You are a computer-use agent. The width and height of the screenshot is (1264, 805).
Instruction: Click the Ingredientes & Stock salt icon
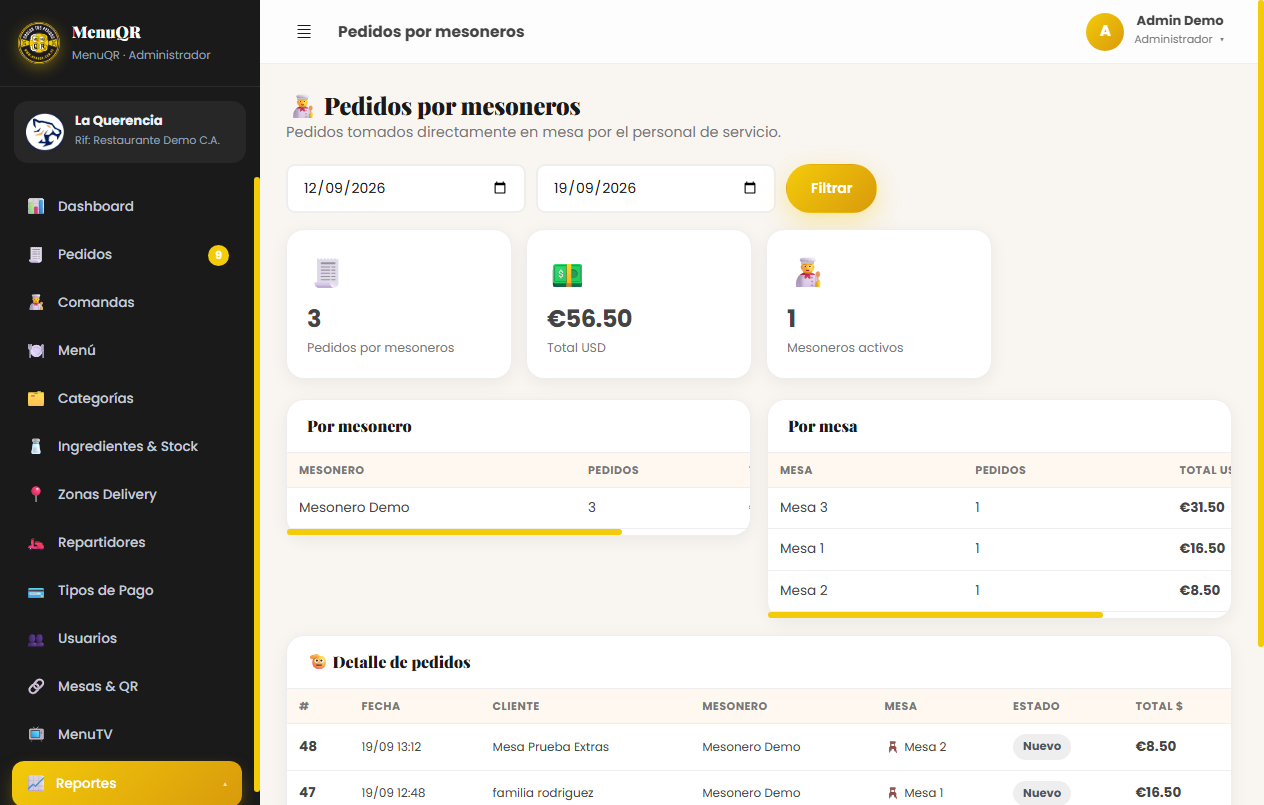pyautogui.click(x=36, y=446)
